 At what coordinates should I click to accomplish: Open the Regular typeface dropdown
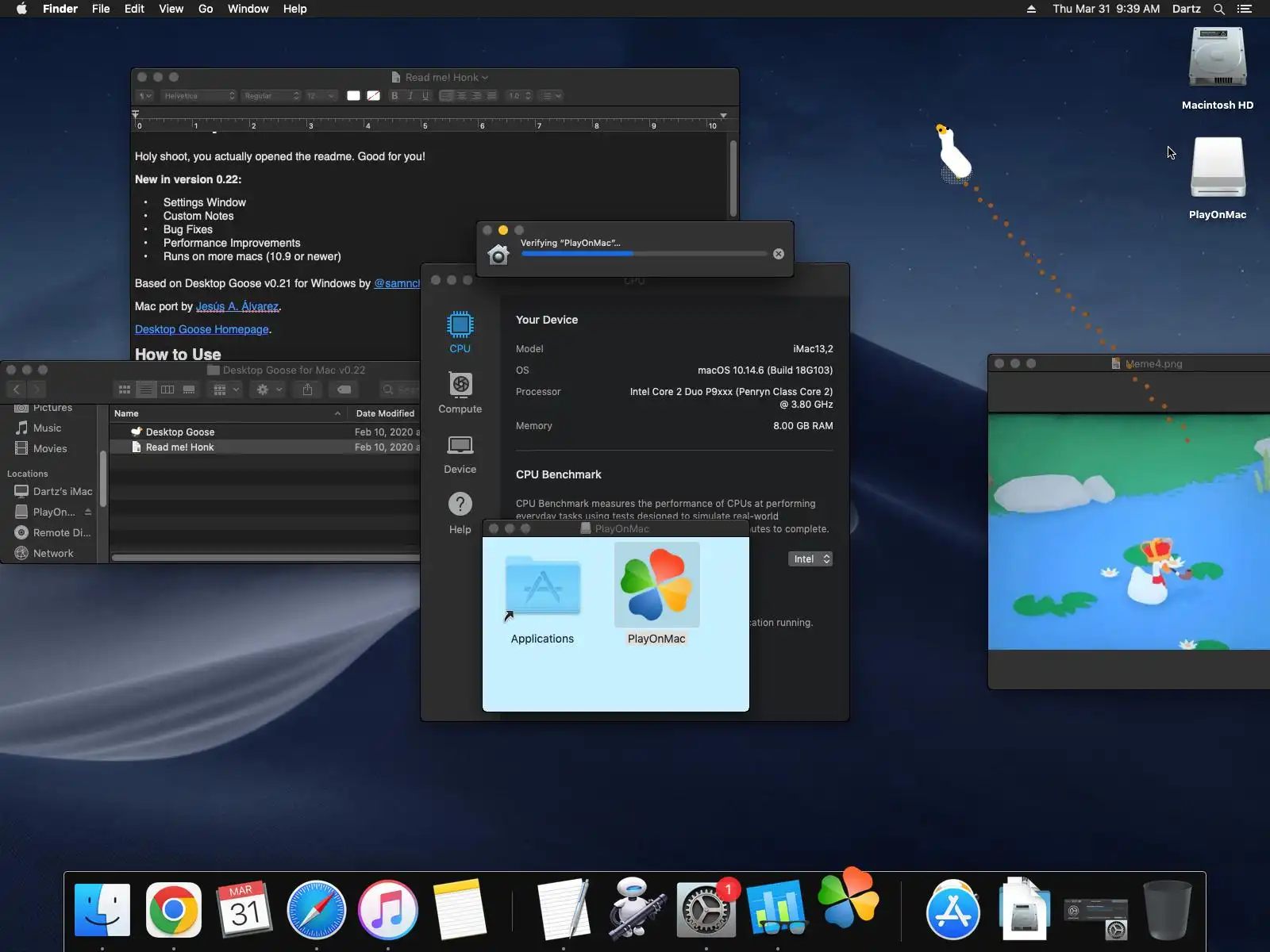pyautogui.click(x=271, y=96)
